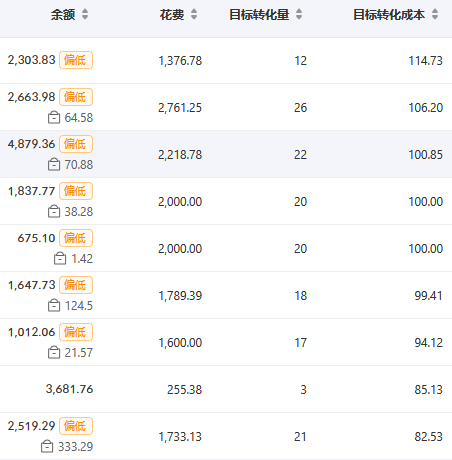The height and width of the screenshot is (460, 452).
Task: Sort by 花费 column arrows
Action: pos(194,14)
